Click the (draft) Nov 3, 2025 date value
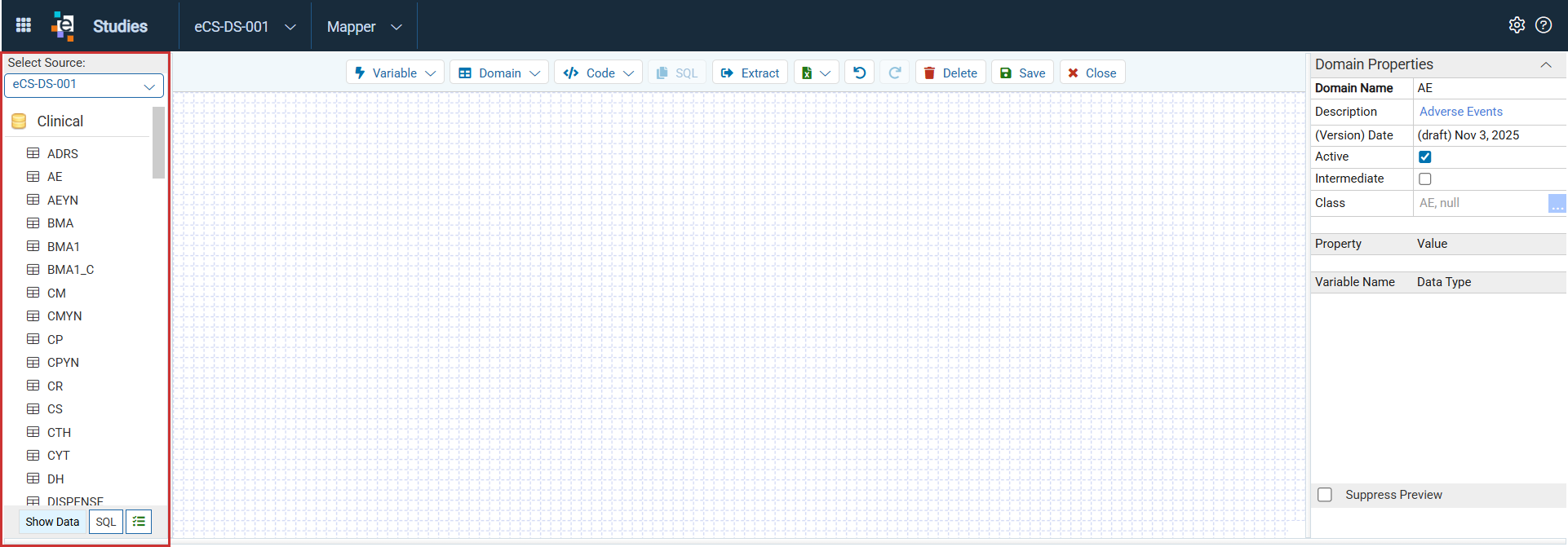 (1468, 135)
